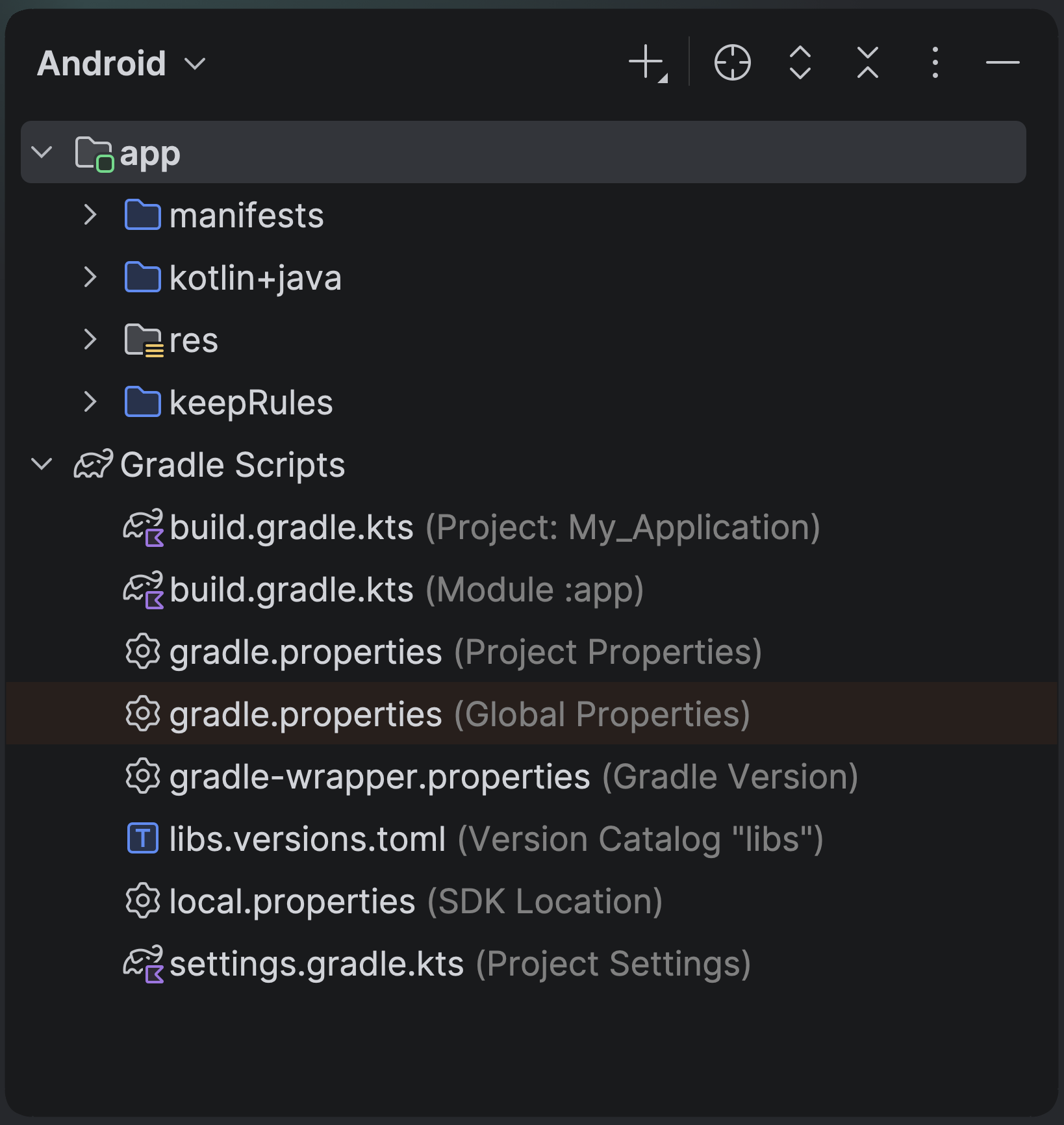Viewport: 1064px width, 1125px height.
Task: Collapse the Gradle Scripts chevron
Action: click(42, 464)
